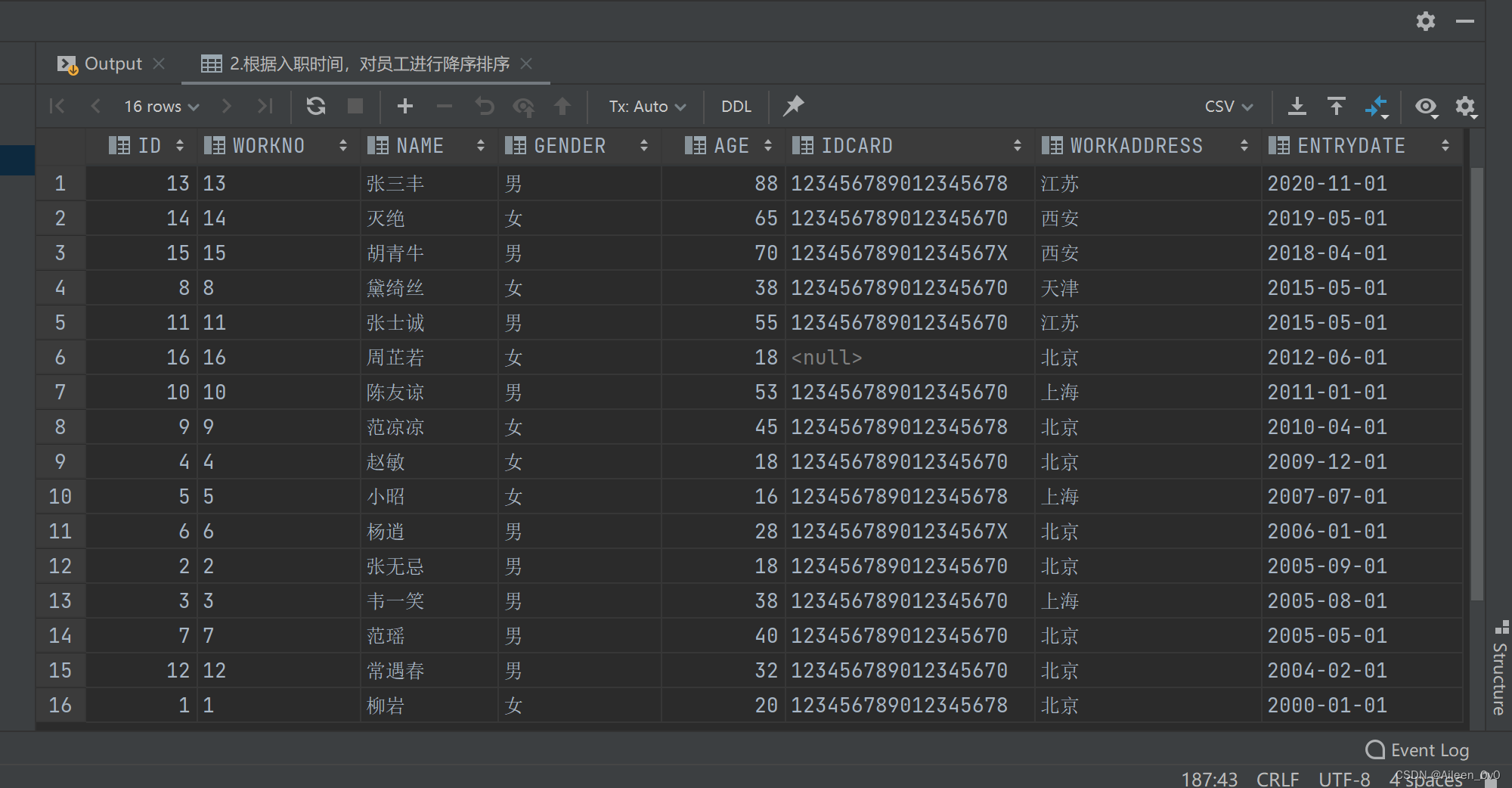Image resolution: width=1512 pixels, height=788 pixels.
Task: Jump to the last page of results
Action: tap(265, 106)
